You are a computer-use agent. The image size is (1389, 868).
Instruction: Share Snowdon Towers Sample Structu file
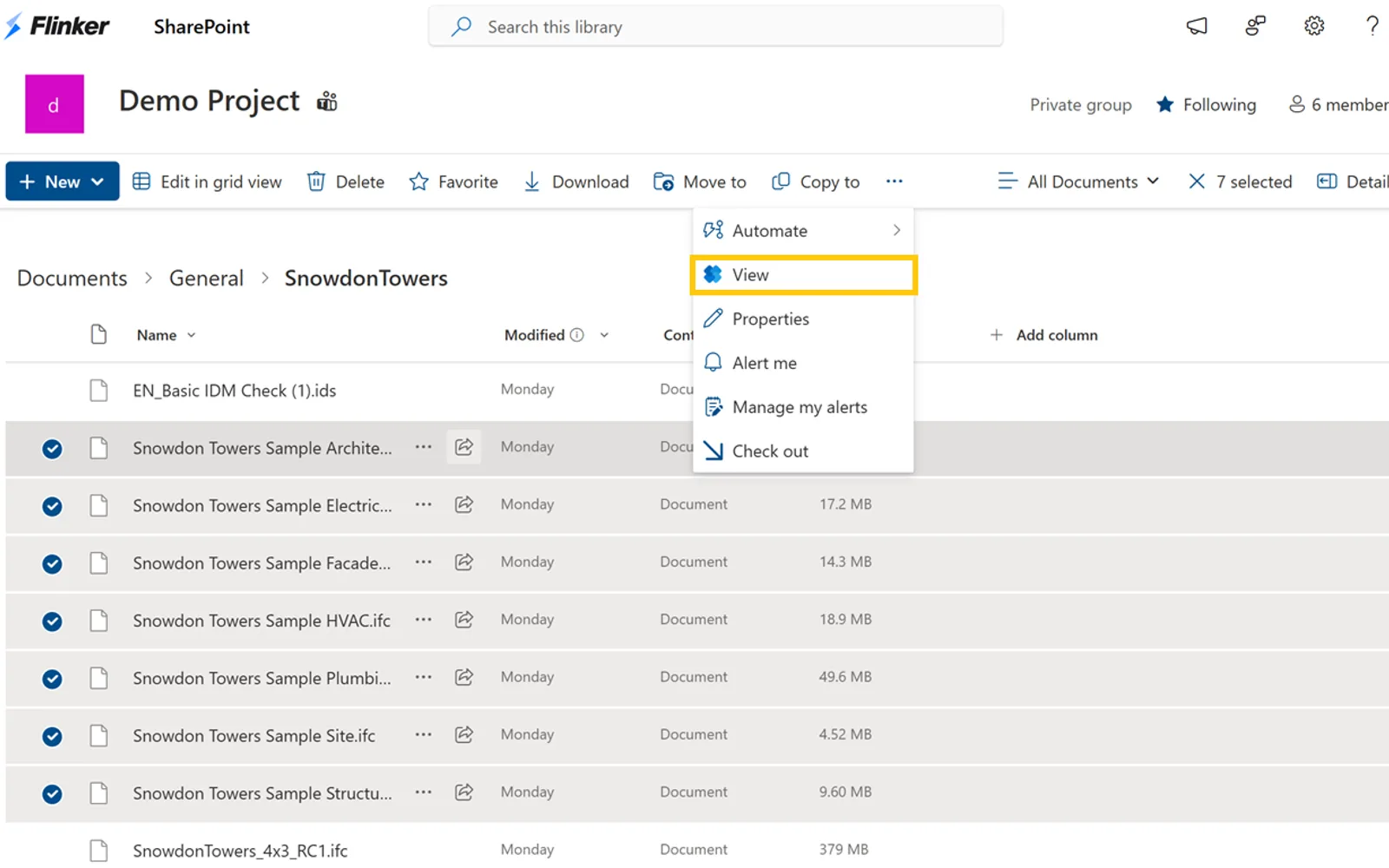click(x=464, y=792)
